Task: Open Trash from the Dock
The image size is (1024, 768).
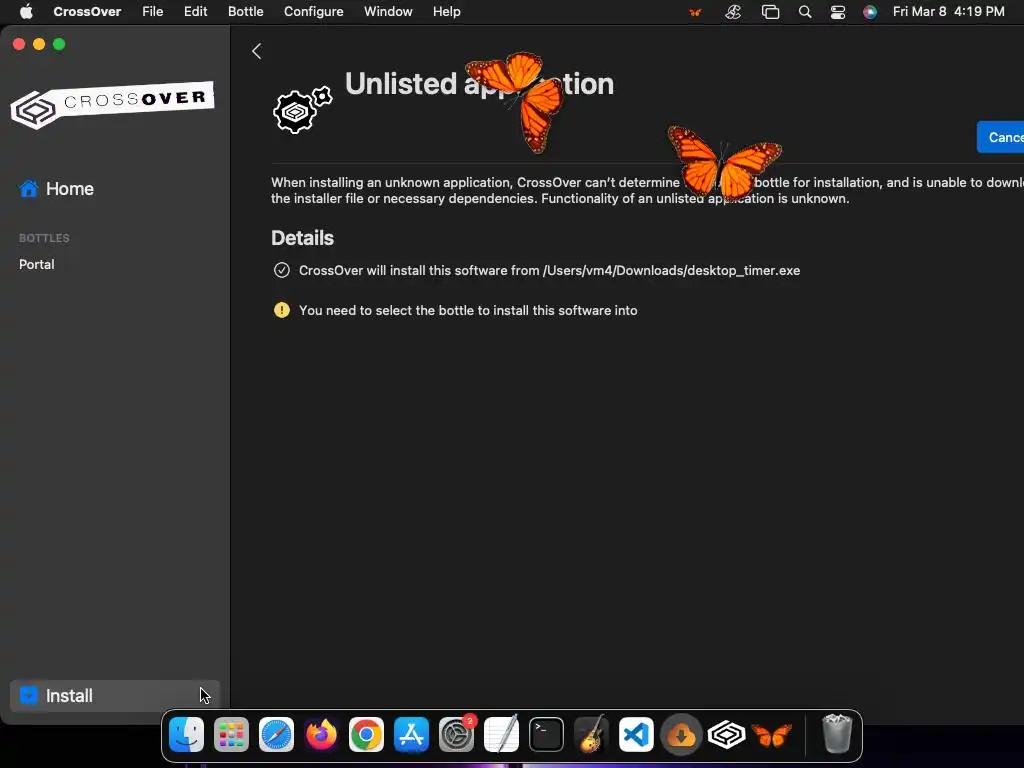Action: pos(837,734)
